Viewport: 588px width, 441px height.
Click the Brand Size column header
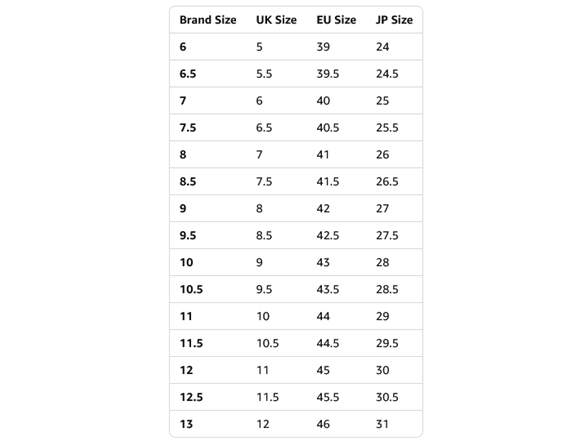coord(208,20)
